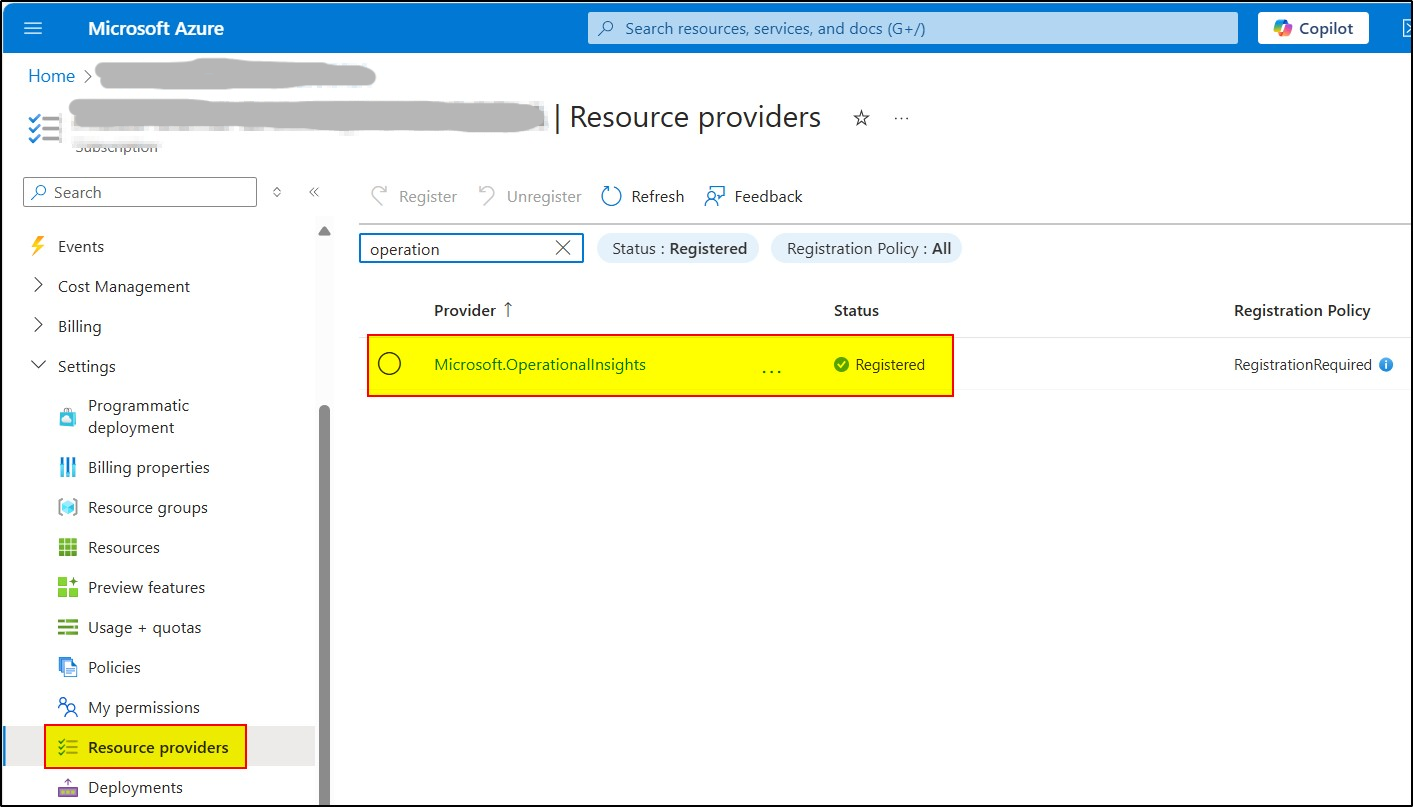
Task: Click the RegistrationRequired info icon
Action: 1386,365
